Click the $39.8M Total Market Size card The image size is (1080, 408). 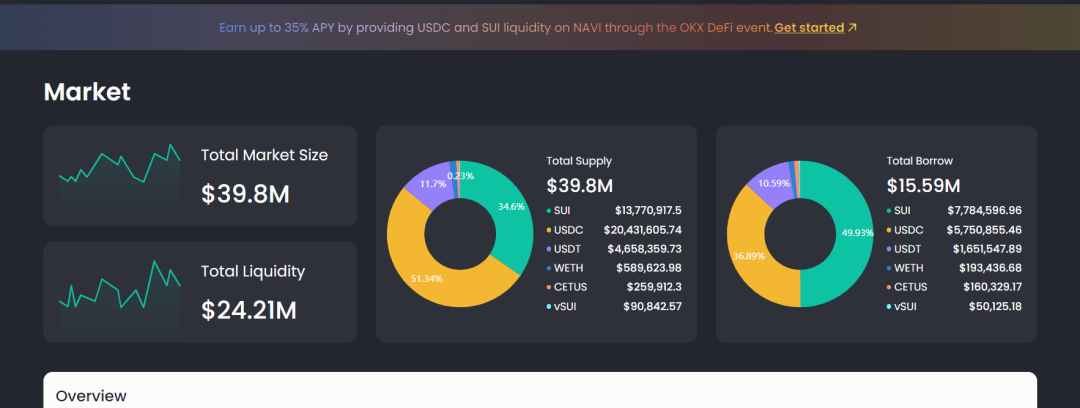click(200, 176)
